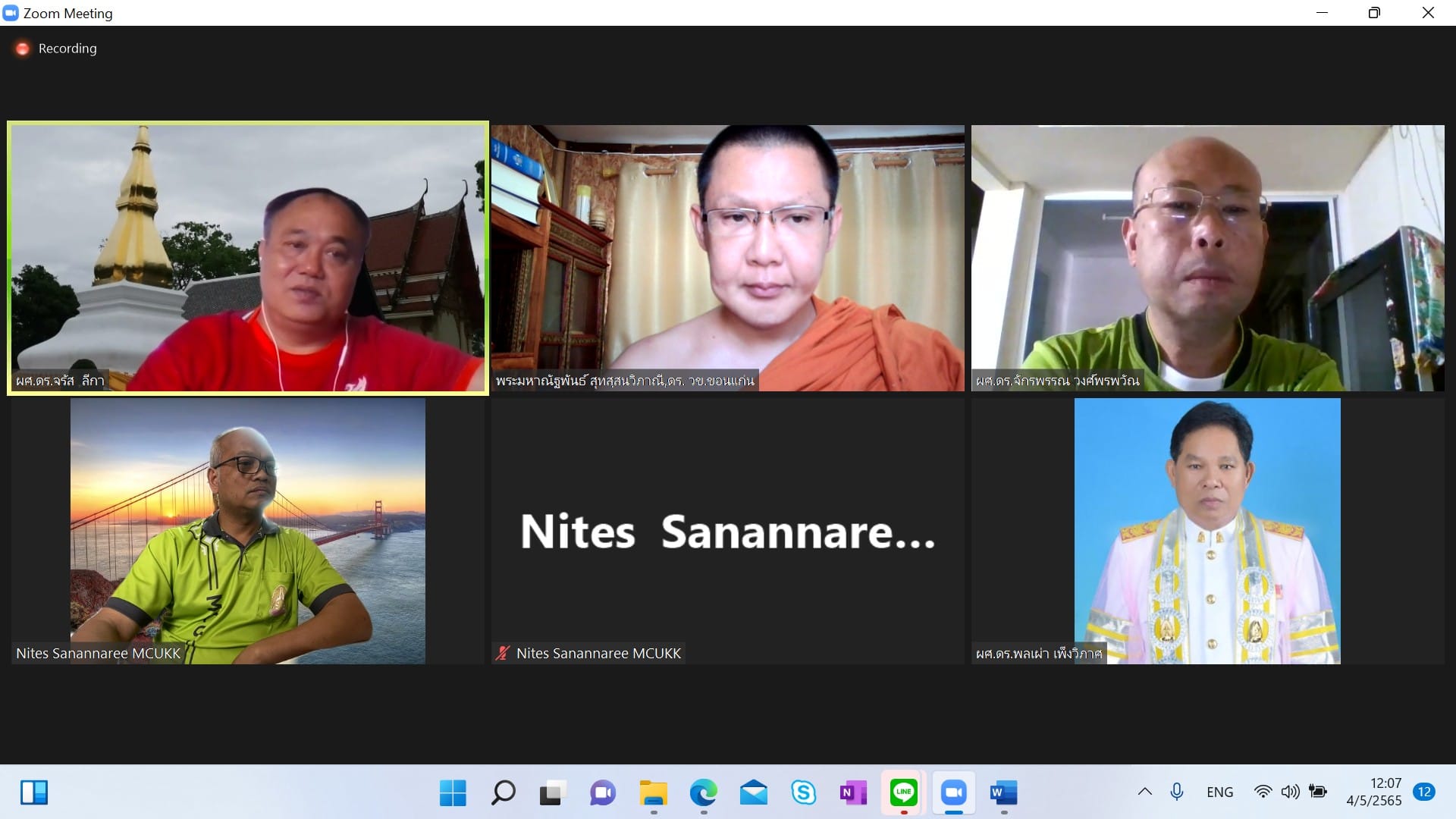Click the microphone icon in system tray
This screenshot has height=819, width=1456.
(1177, 792)
